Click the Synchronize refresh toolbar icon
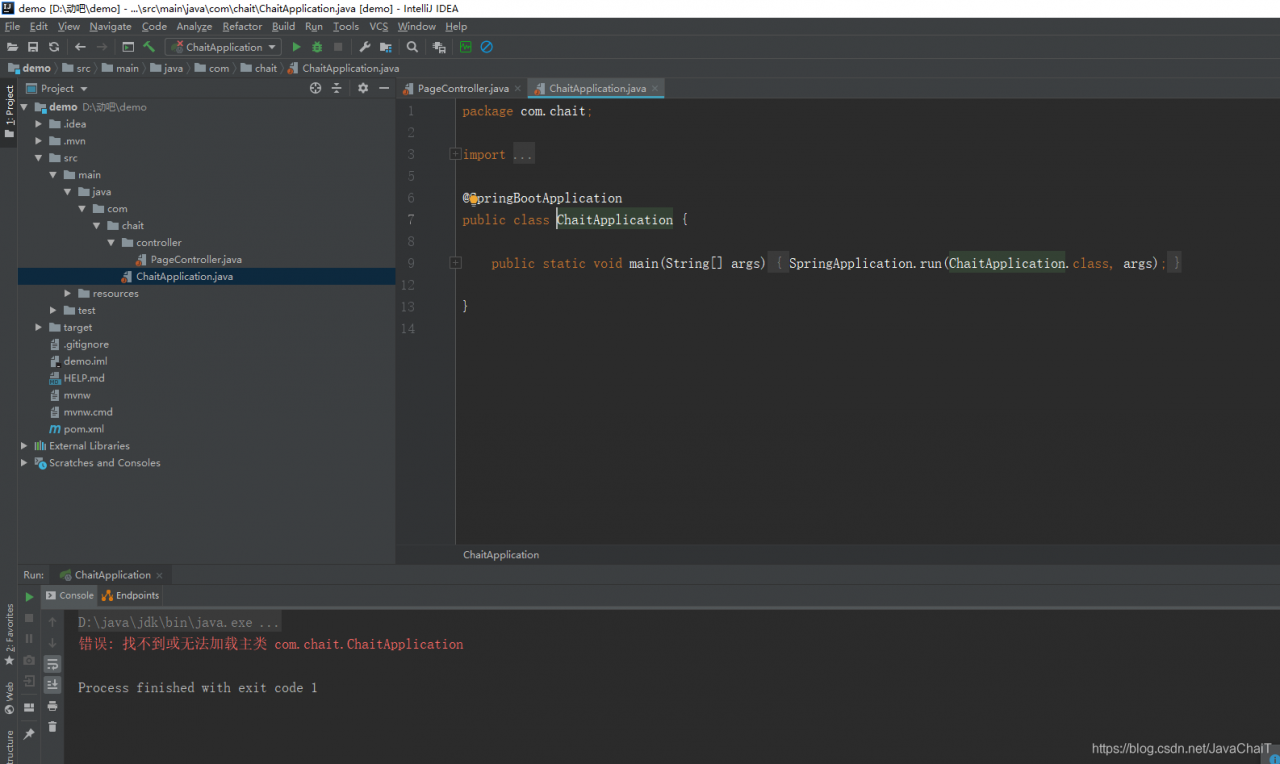Image resolution: width=1280 pixels, height=764 pixels. click(x=54, y=47)
